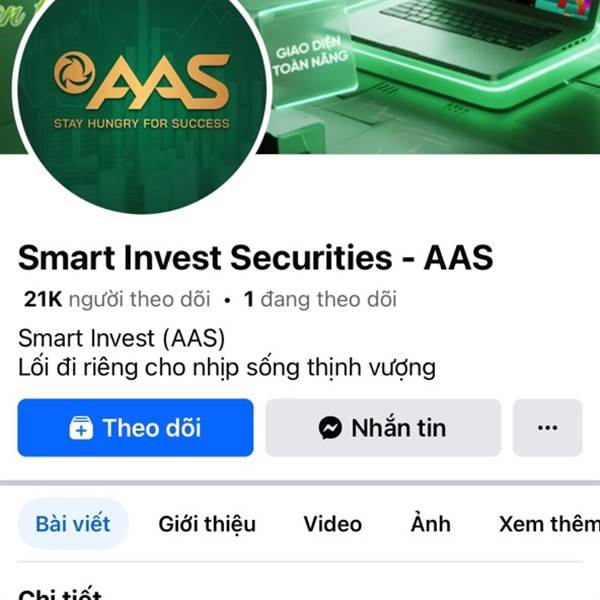Click the Messenger lightning icon
The image size is (600, 600).
[x=330, y=427]
